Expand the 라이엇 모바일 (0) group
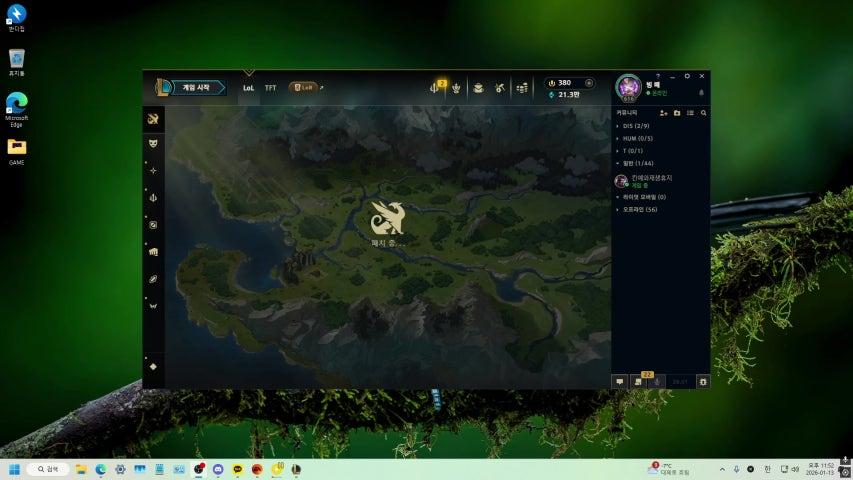853x480 pixels. 642,197
